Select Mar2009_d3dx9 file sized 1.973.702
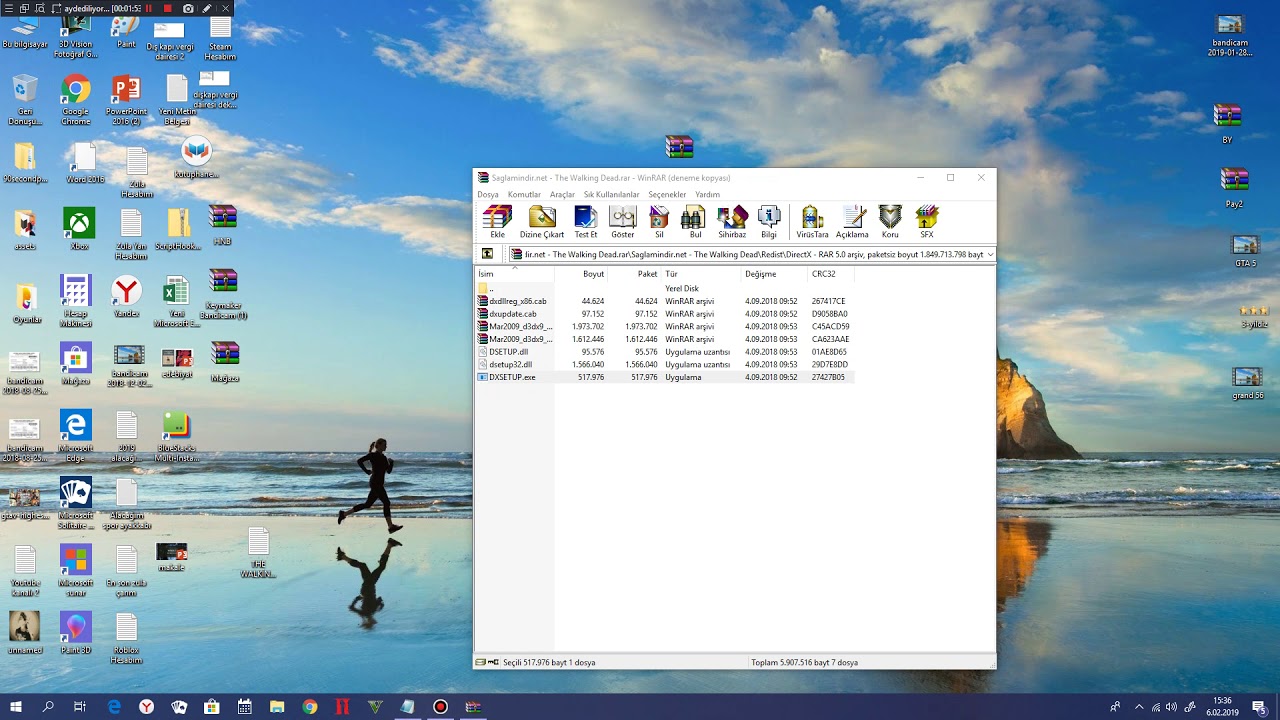 (665, 326)
